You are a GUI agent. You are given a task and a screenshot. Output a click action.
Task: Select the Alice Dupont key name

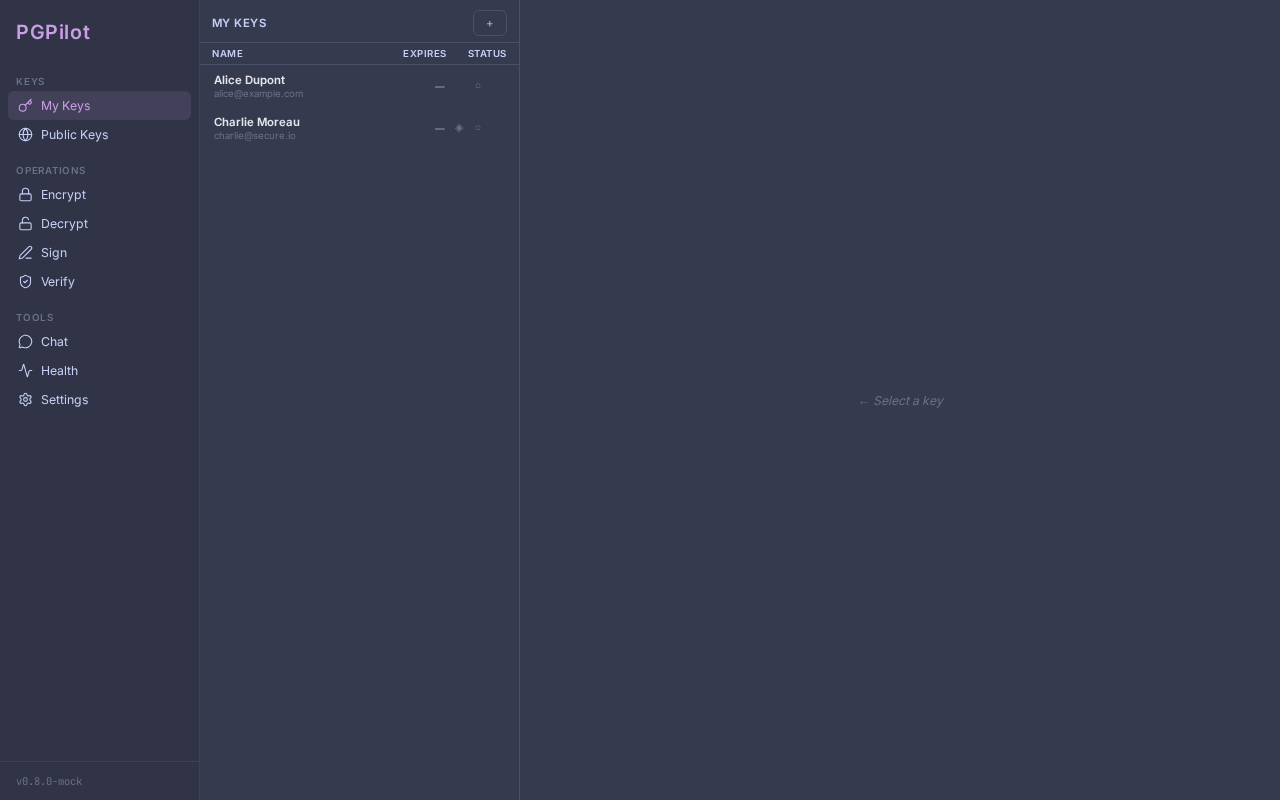pyautogui.click(x=249, y=80)
